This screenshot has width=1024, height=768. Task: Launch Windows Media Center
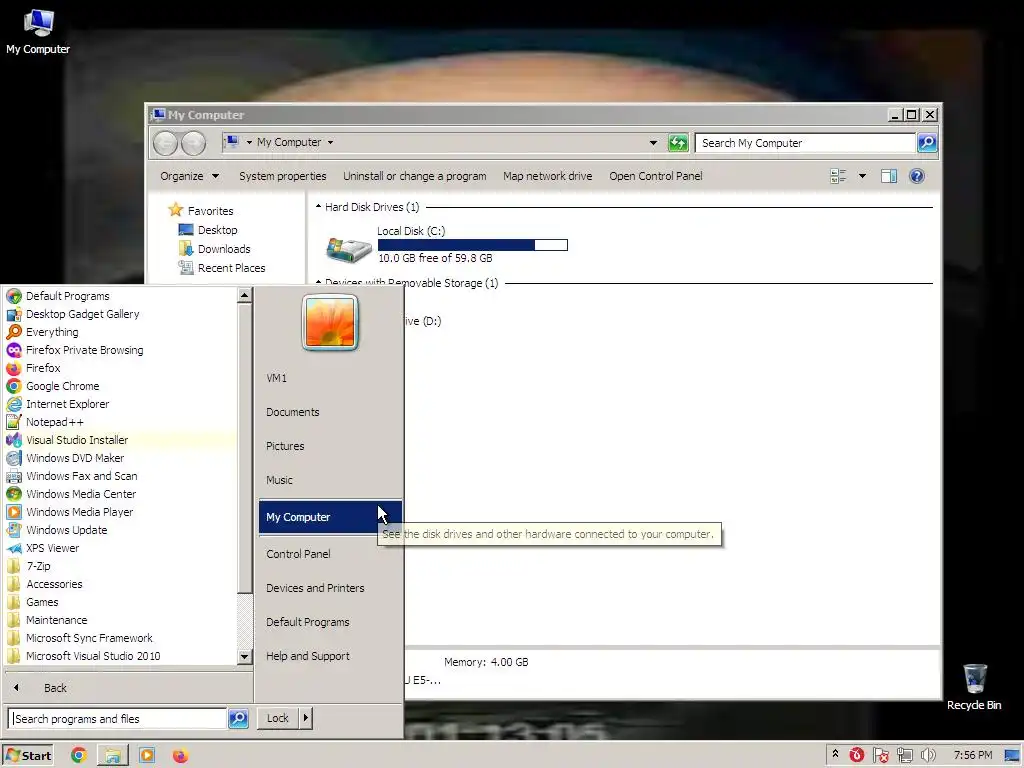tap(71, 494)
